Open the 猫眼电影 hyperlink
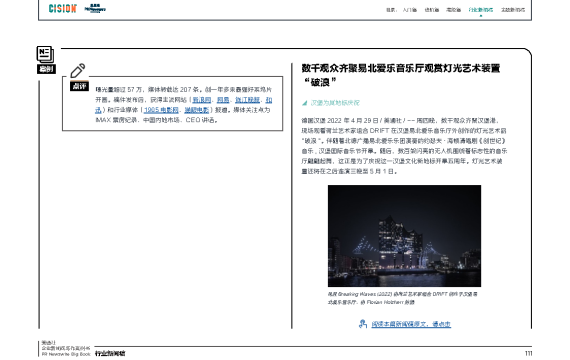 [197, 110]
